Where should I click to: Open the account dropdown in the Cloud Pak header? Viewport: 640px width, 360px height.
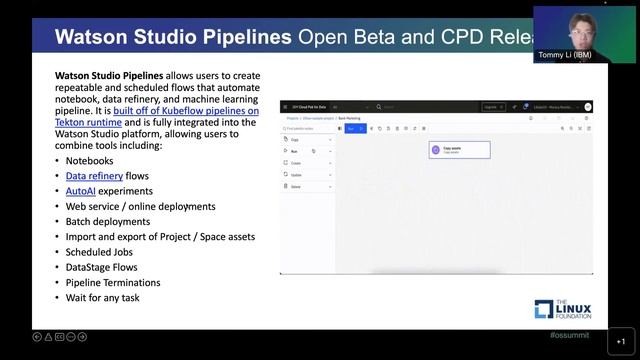click(557, 107)
